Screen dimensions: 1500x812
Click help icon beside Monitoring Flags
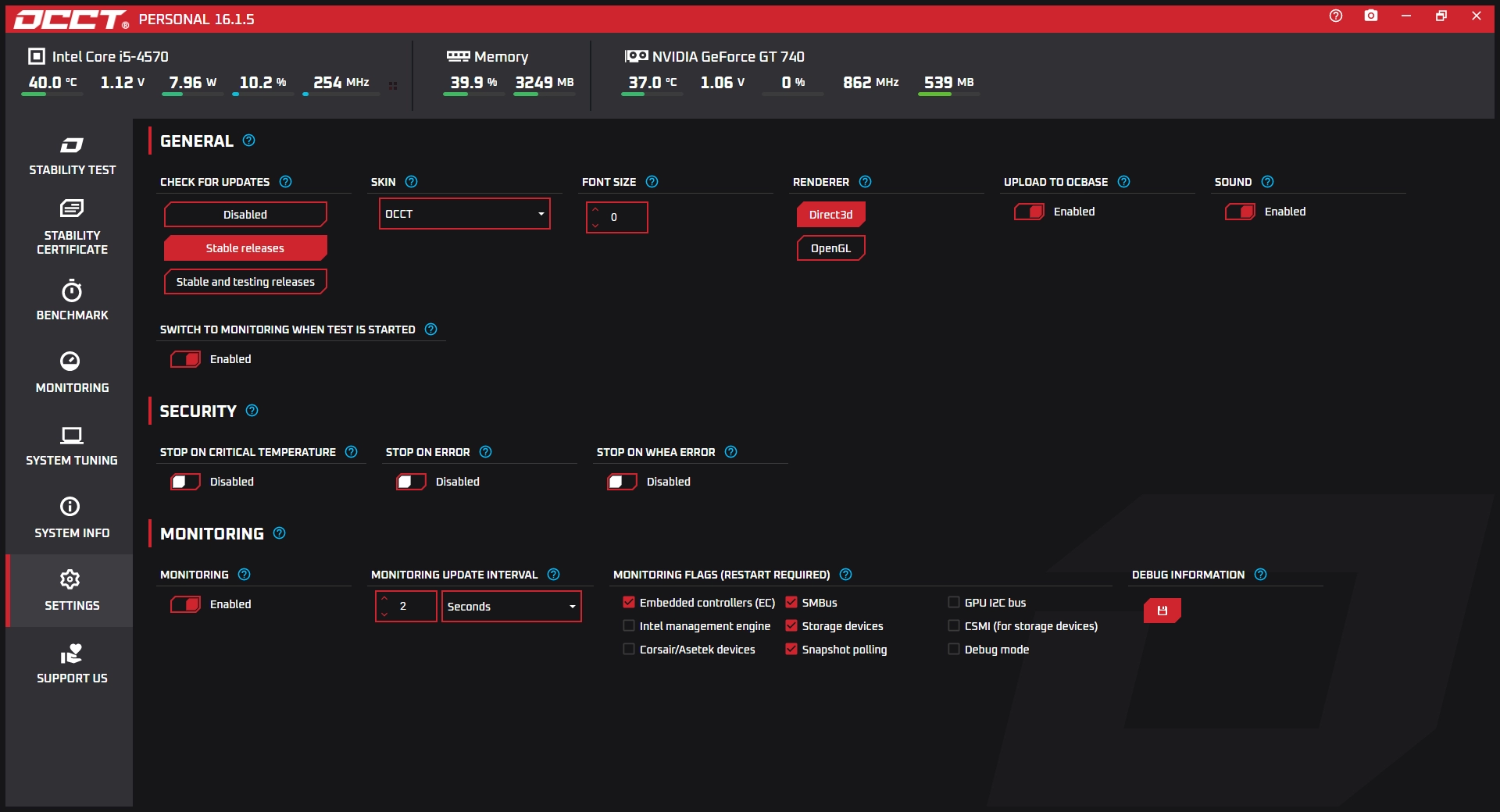pos(846,575)
